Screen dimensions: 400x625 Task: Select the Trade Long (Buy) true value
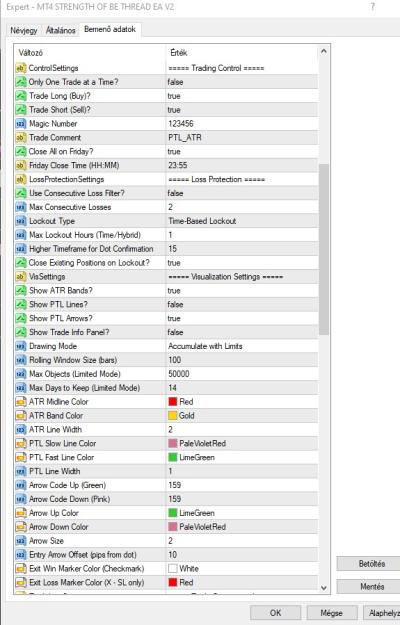[x=174, y=96]
